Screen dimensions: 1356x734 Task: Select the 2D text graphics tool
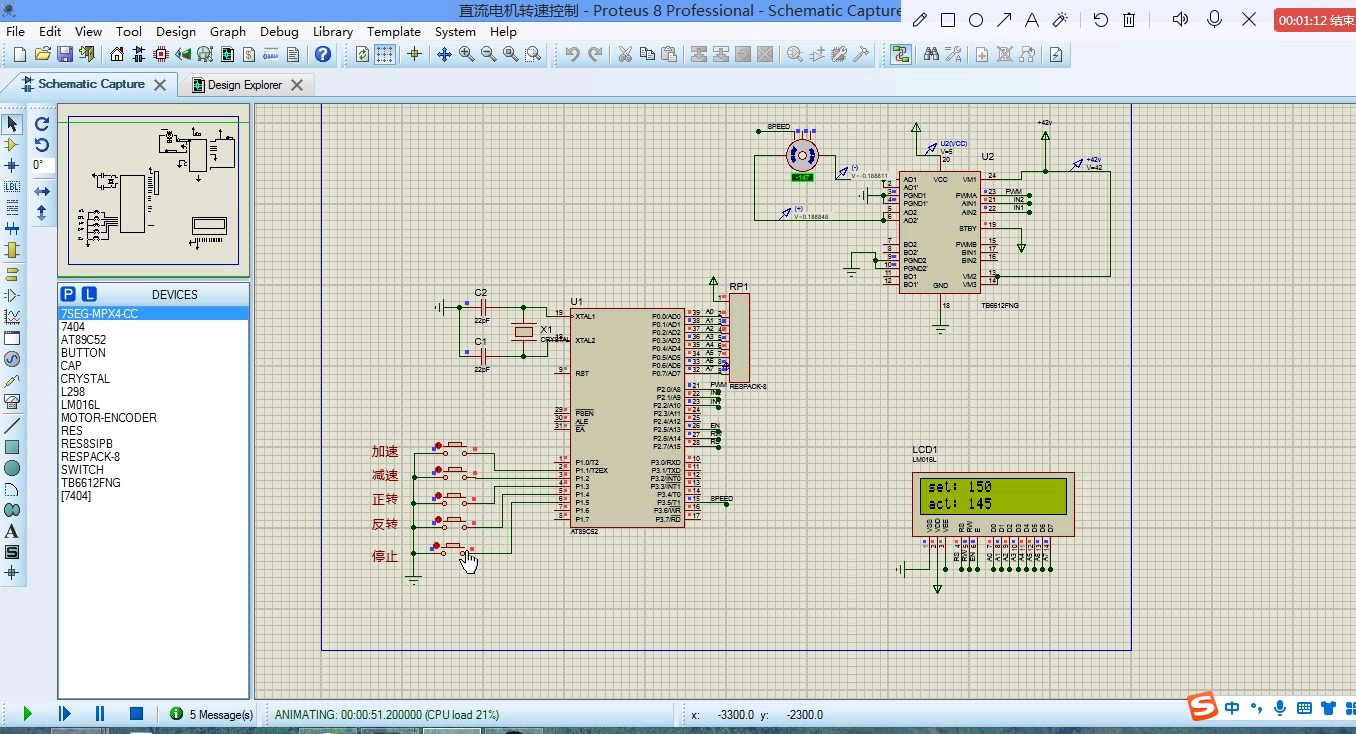[x=12, y=531]
